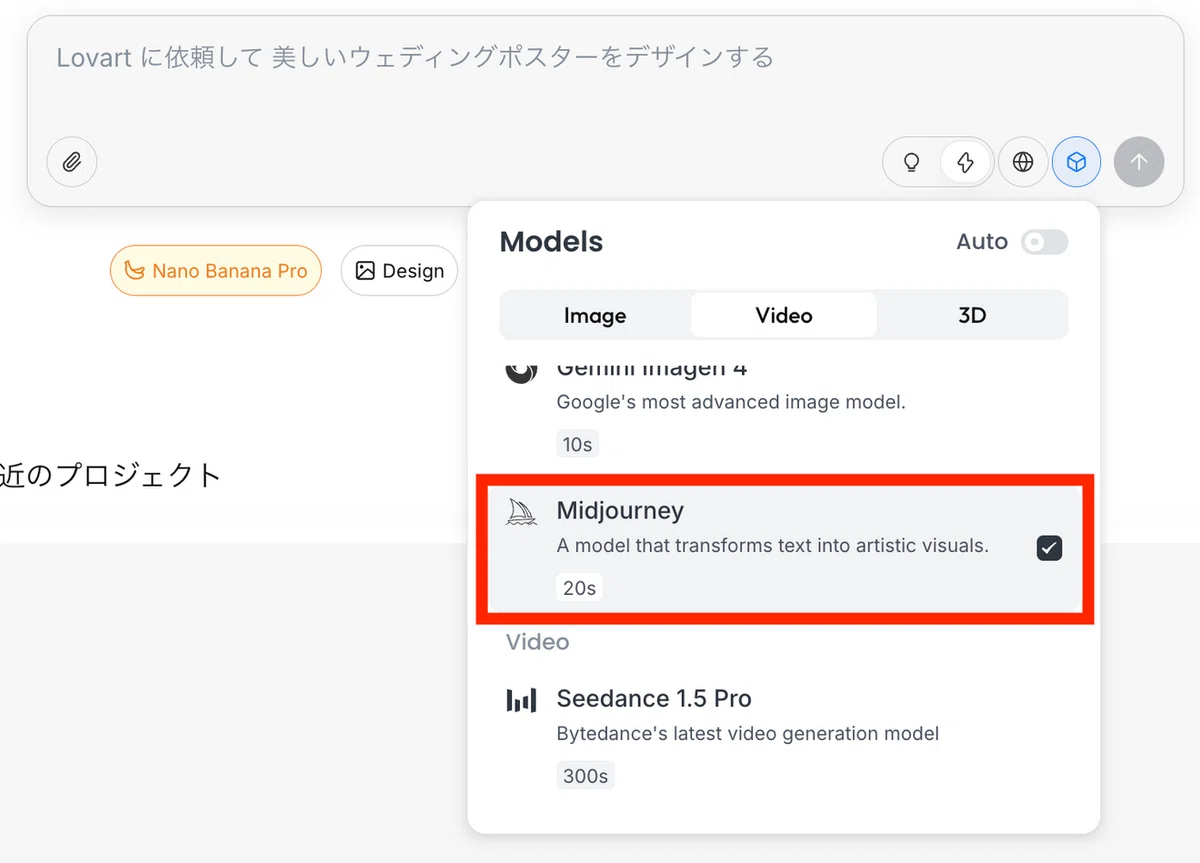The height and width of the screenshot is (863, 1200).
Task: Click the globe web search icon
Action: pos(1023,162)
